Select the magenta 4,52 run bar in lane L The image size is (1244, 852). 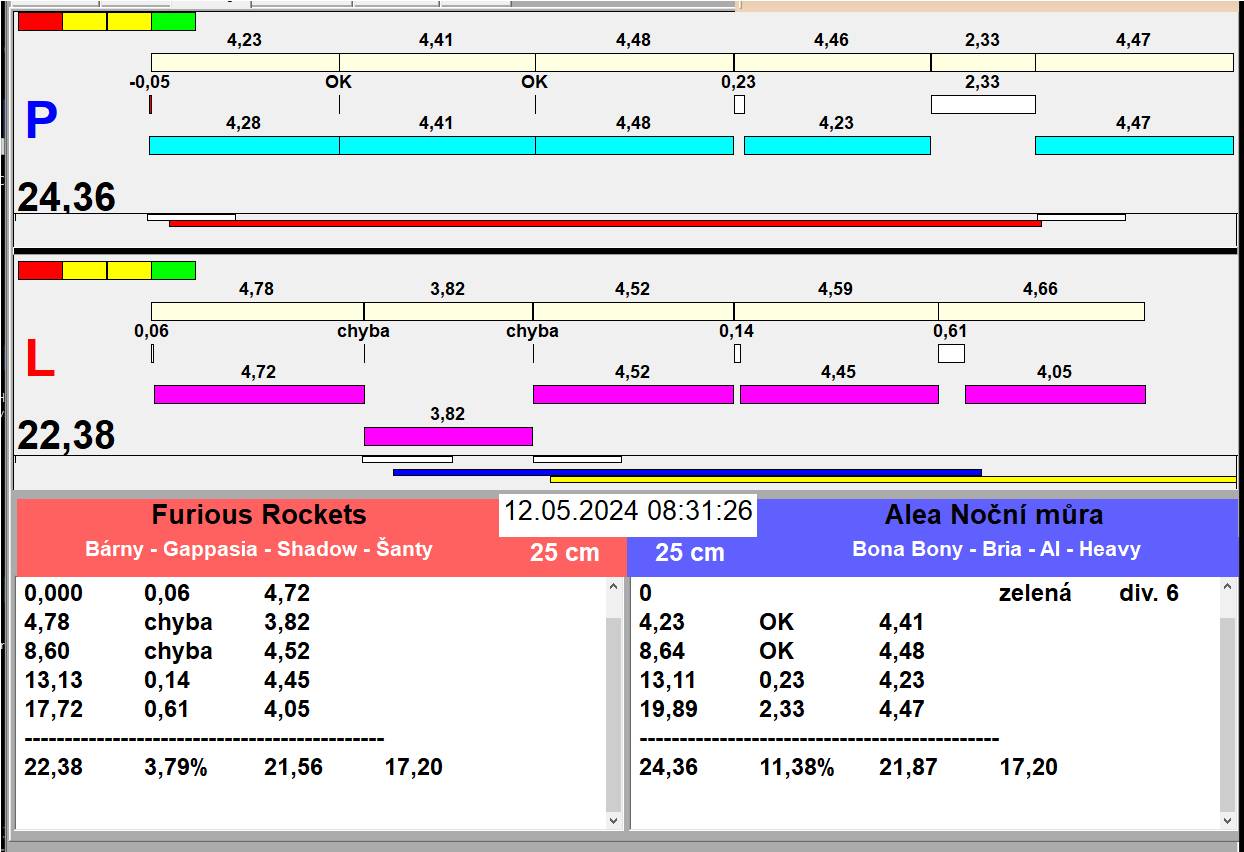633,394
